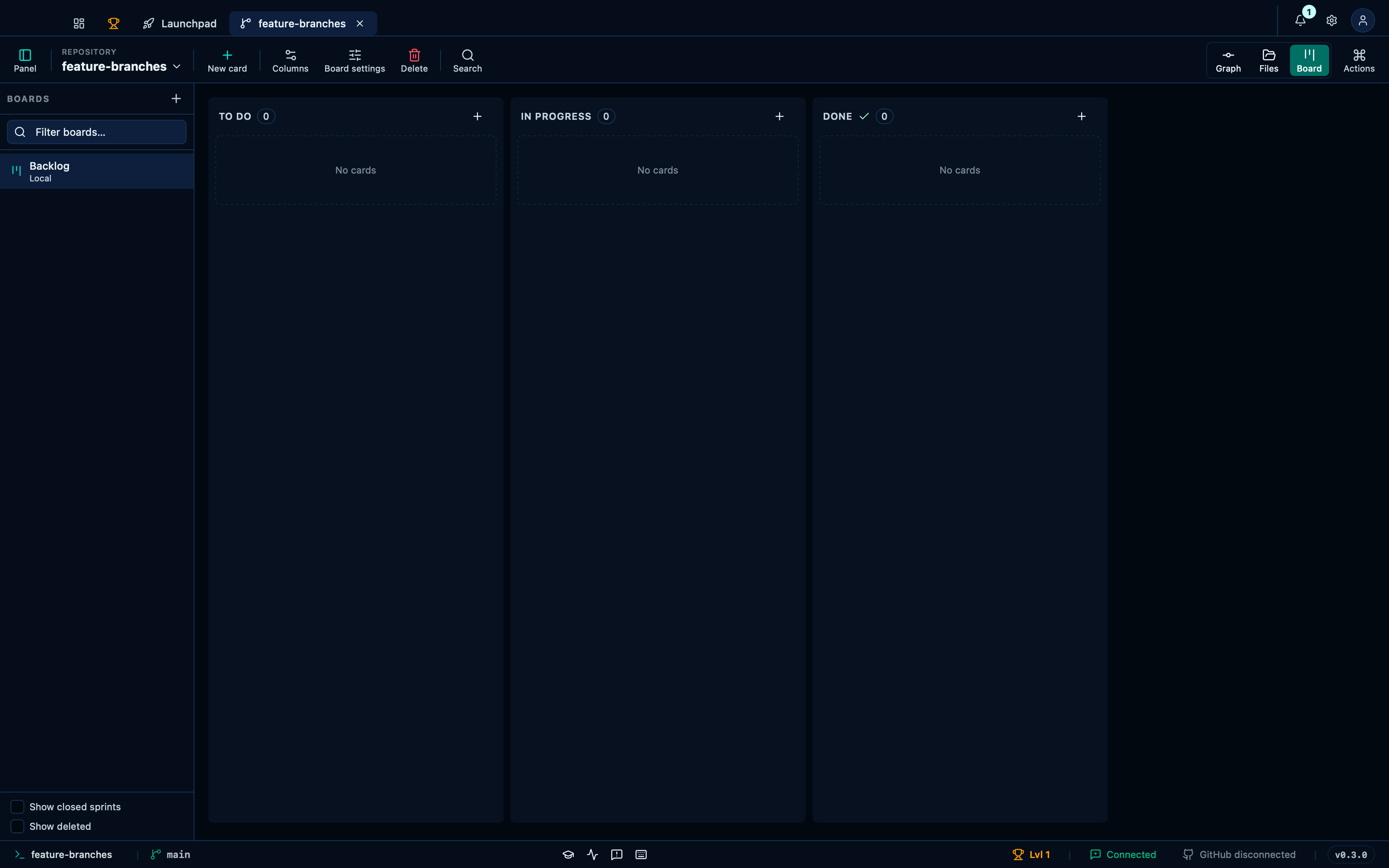1389x868 pixels.
Task: Click GitHub disconnected status
Action: pyautogui.click(x=1239, y=854)
